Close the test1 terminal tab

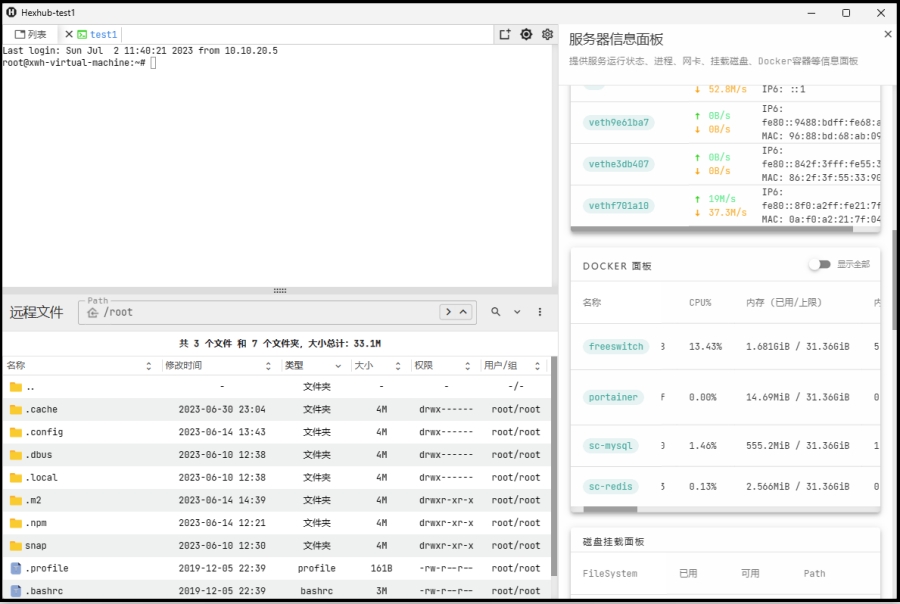click(x=69, y=34)
